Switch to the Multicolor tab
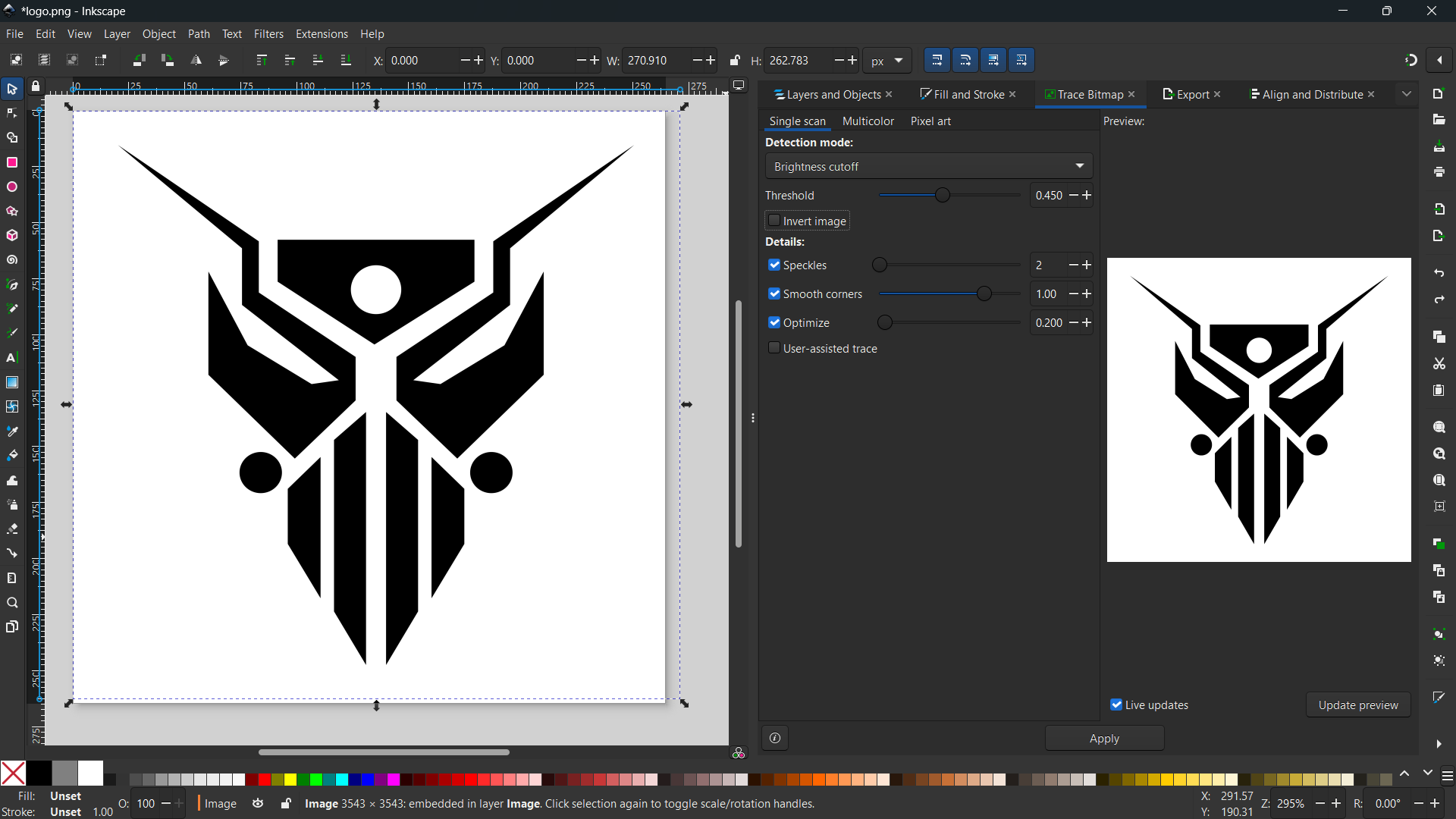 (x=868, y=121)
